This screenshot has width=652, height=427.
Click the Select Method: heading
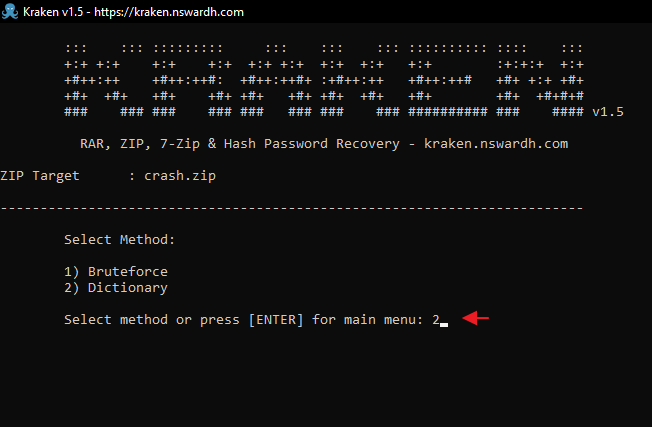click(119, 239)
